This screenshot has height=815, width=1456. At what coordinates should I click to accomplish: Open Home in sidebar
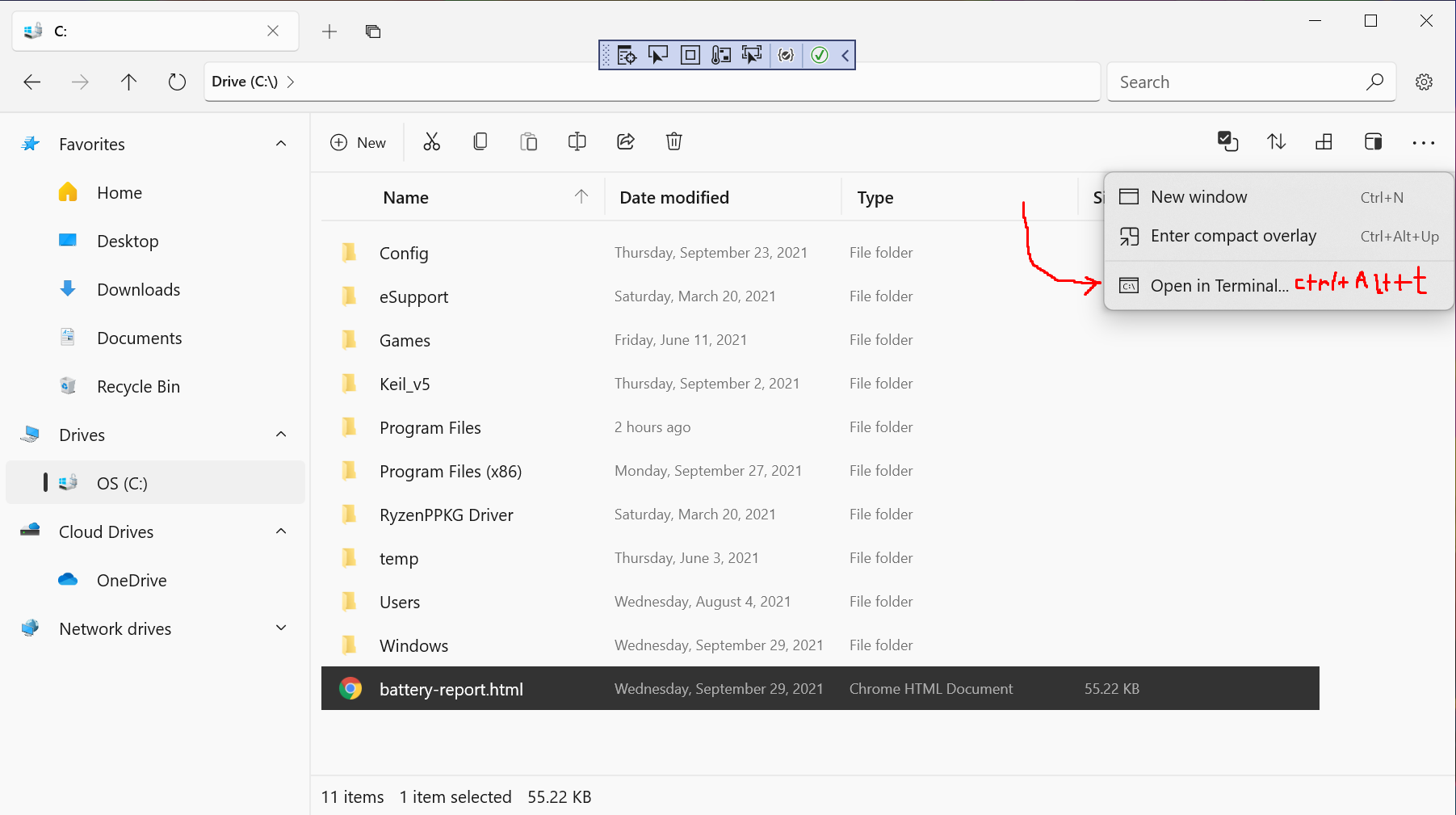point(156,192)
